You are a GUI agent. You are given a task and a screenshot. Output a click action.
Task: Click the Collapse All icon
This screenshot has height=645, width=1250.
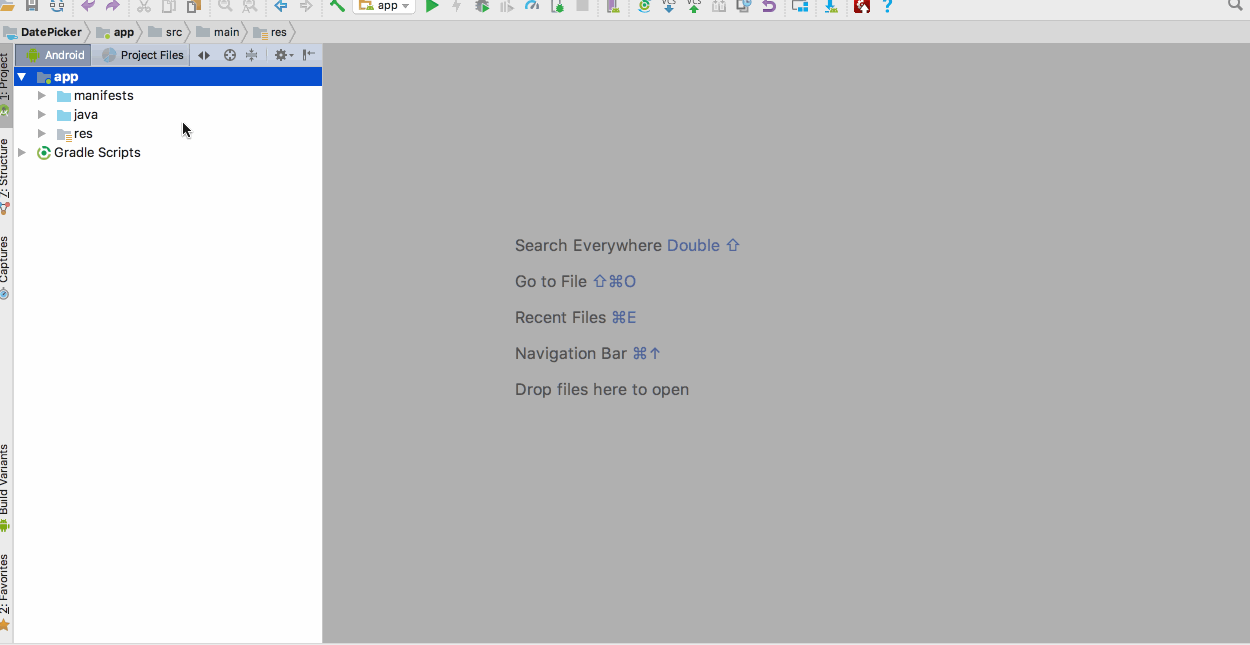pos(252,55)
